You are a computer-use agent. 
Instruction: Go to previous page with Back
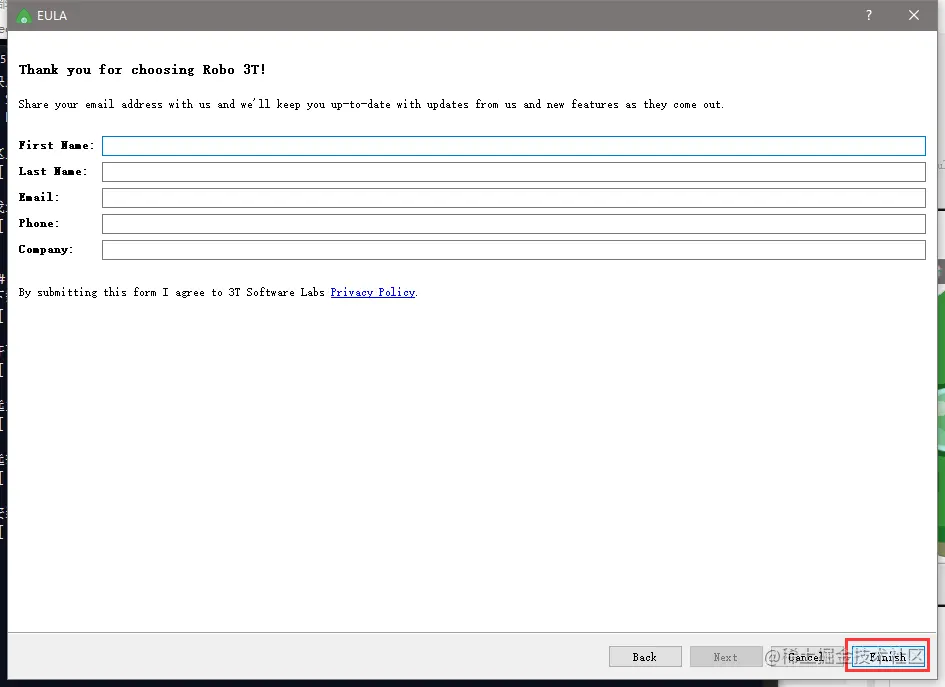[645, 657]
